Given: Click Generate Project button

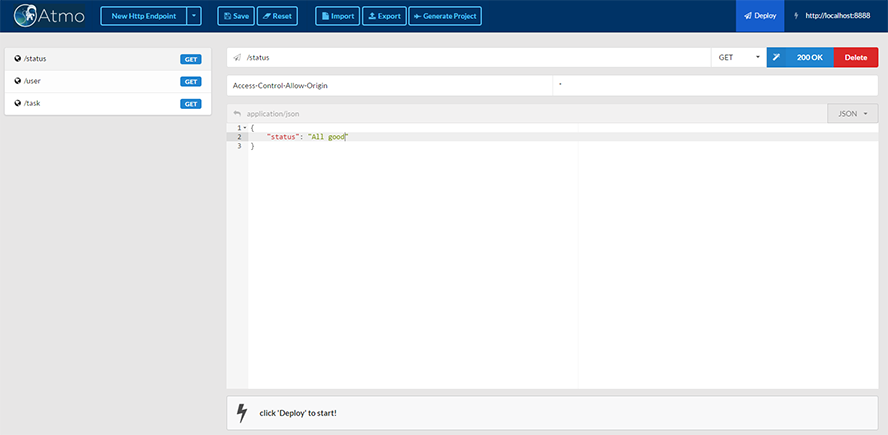Looking at the screenshot, I should click(445, 16).
